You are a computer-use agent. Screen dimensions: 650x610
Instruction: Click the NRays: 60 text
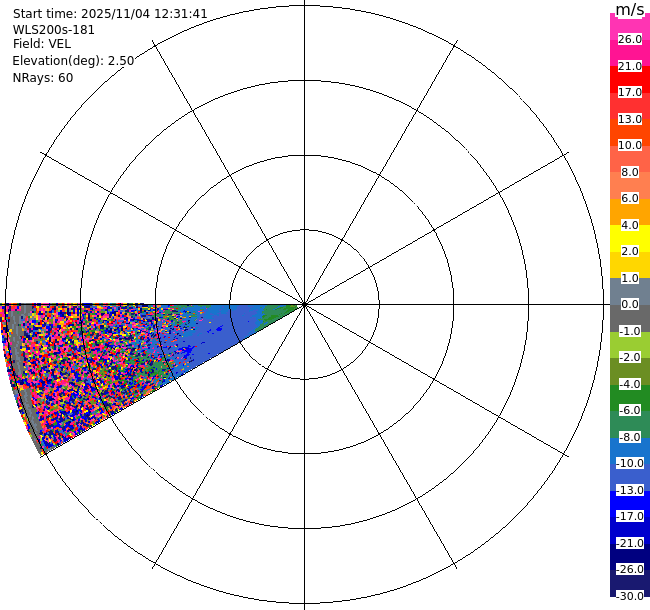pos(43,77)
